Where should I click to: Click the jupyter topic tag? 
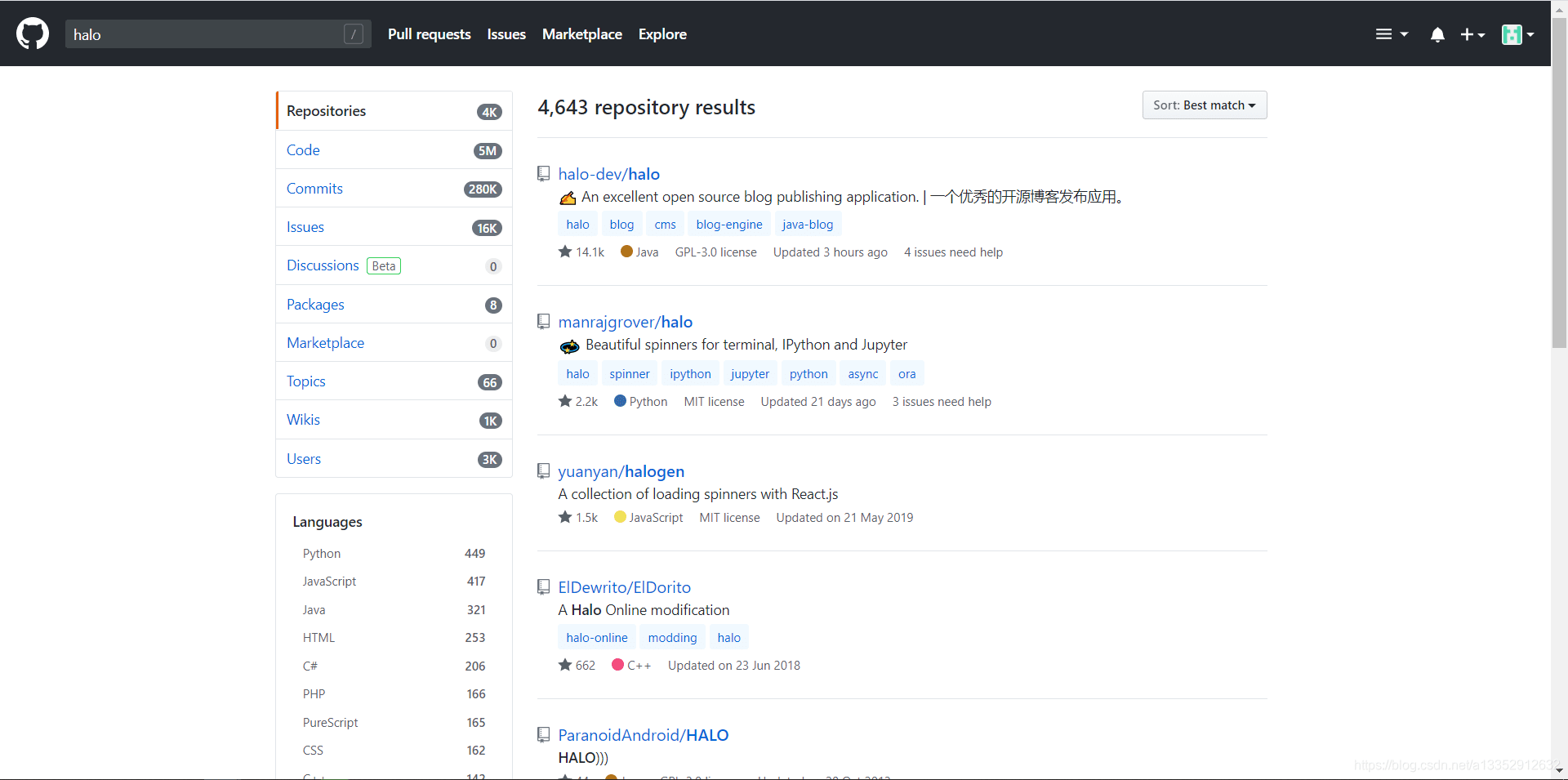[750, 374]
